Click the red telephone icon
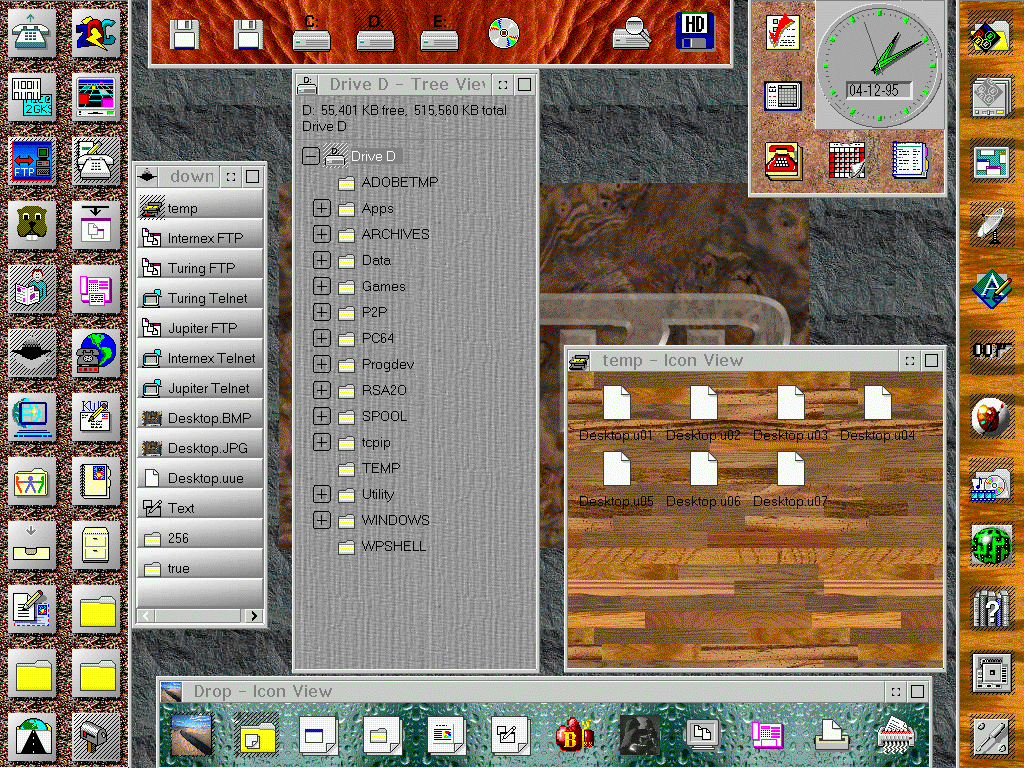Viewport: 1024px width, 768px height. coord(784,160)
